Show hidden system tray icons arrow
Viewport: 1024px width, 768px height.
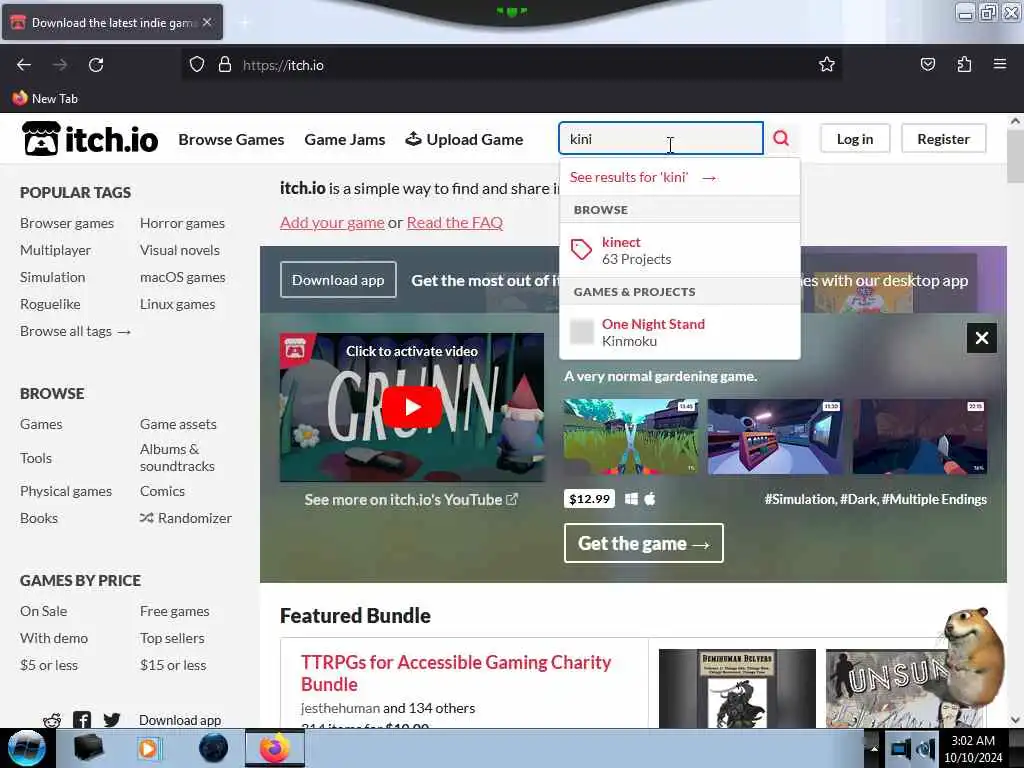coord(874,749)
